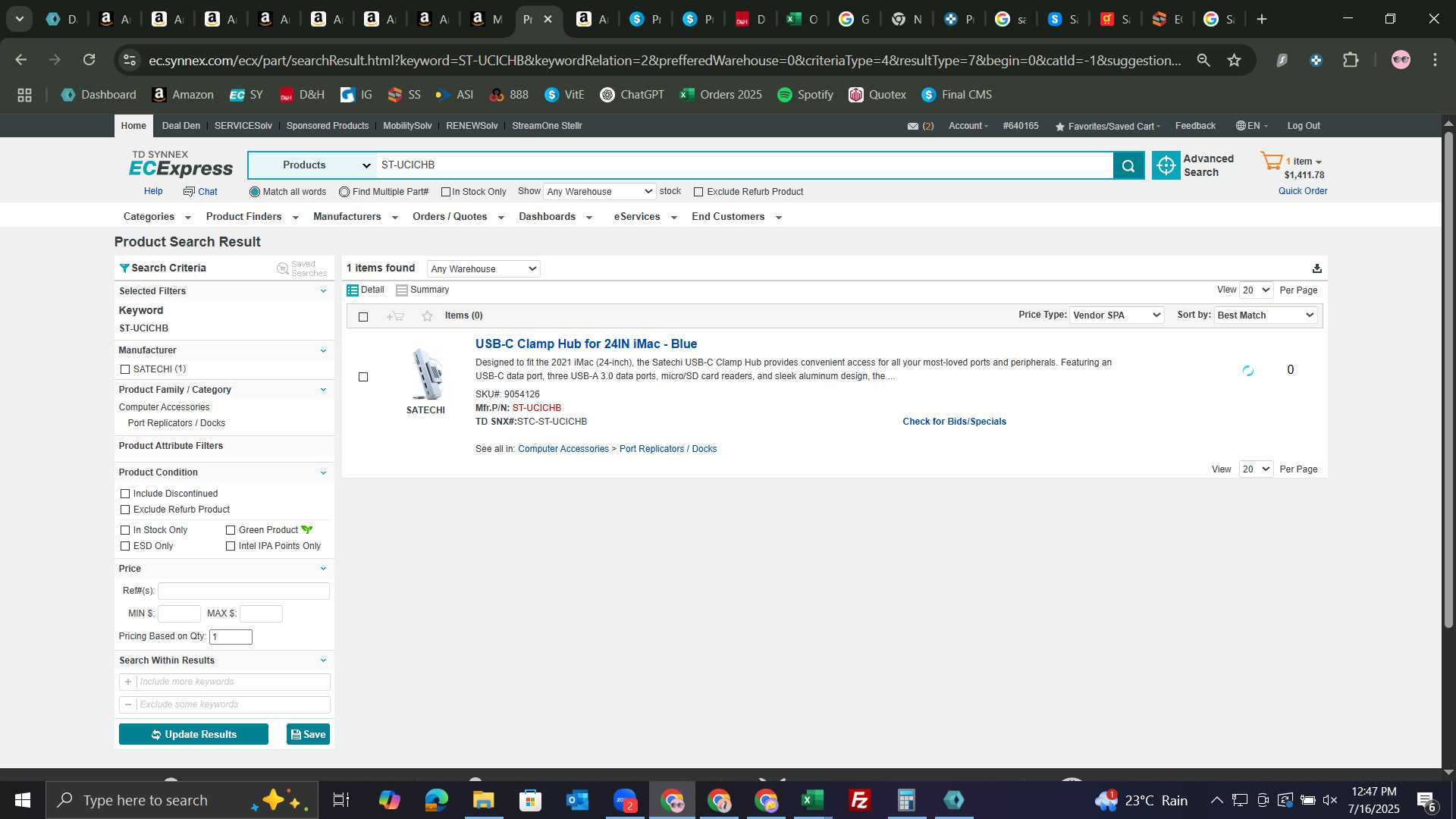Select the USB-C Clamp Hub product checkbox
Viewport: 1456px width, 819px height.
[363, 377]
